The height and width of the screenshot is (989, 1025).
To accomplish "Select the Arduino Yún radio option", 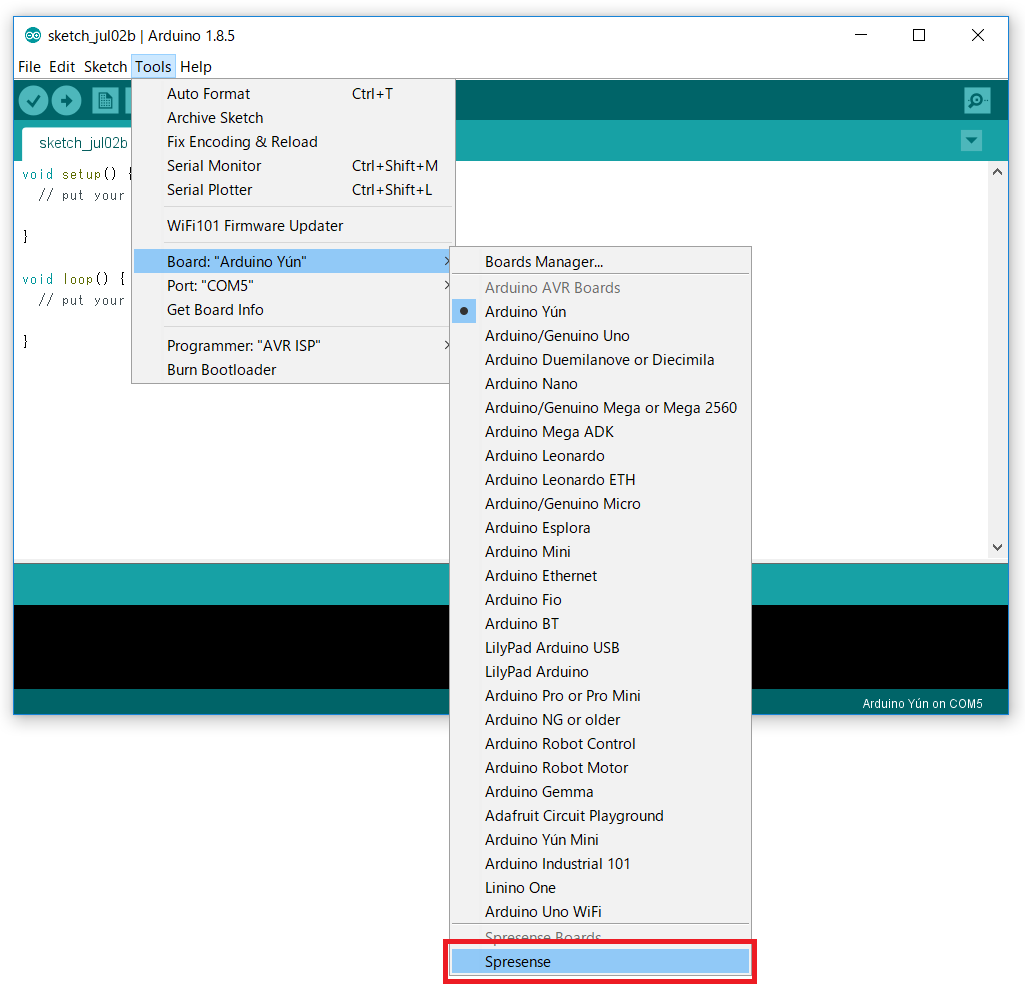I will point(525,312).
